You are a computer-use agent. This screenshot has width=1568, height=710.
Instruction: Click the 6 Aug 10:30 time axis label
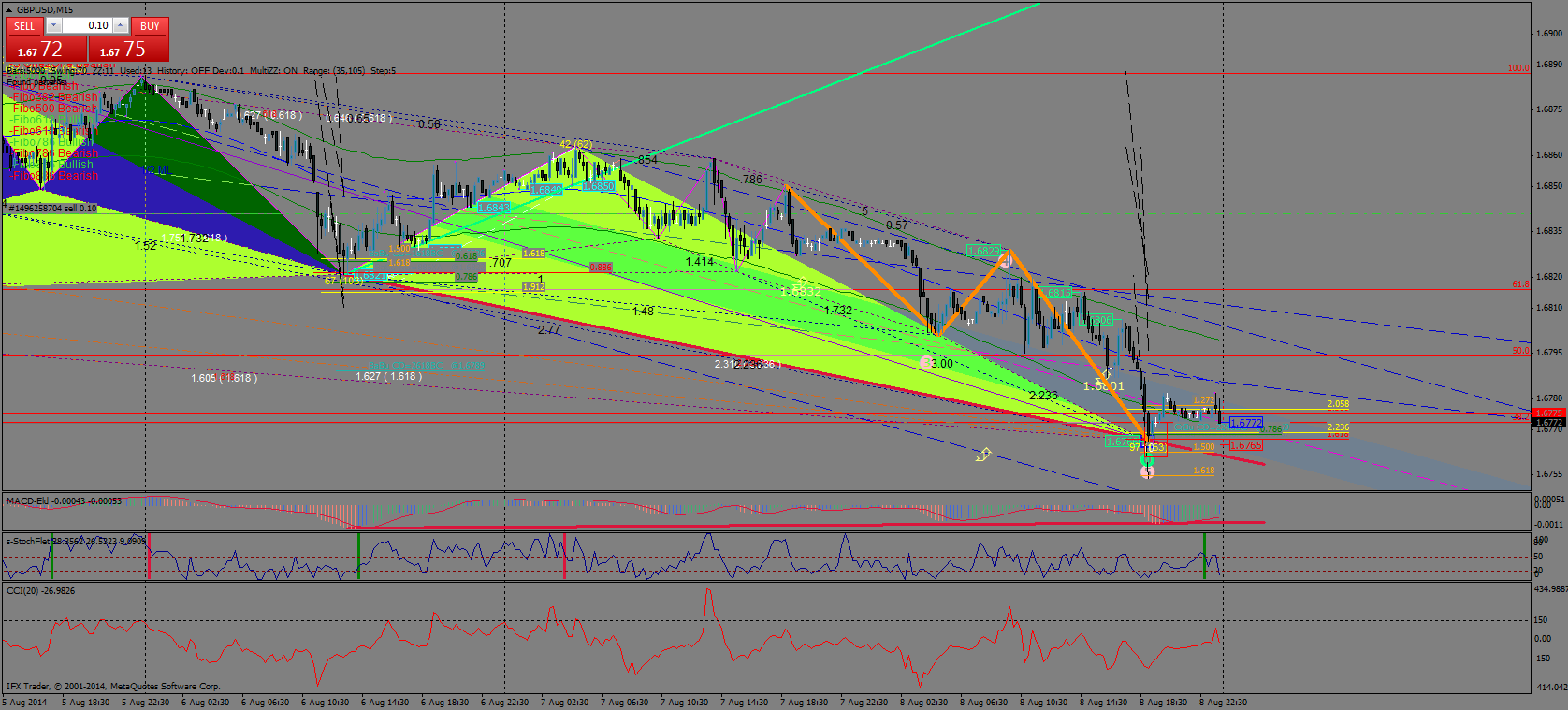pyautogui.click(x=325, y=702)
